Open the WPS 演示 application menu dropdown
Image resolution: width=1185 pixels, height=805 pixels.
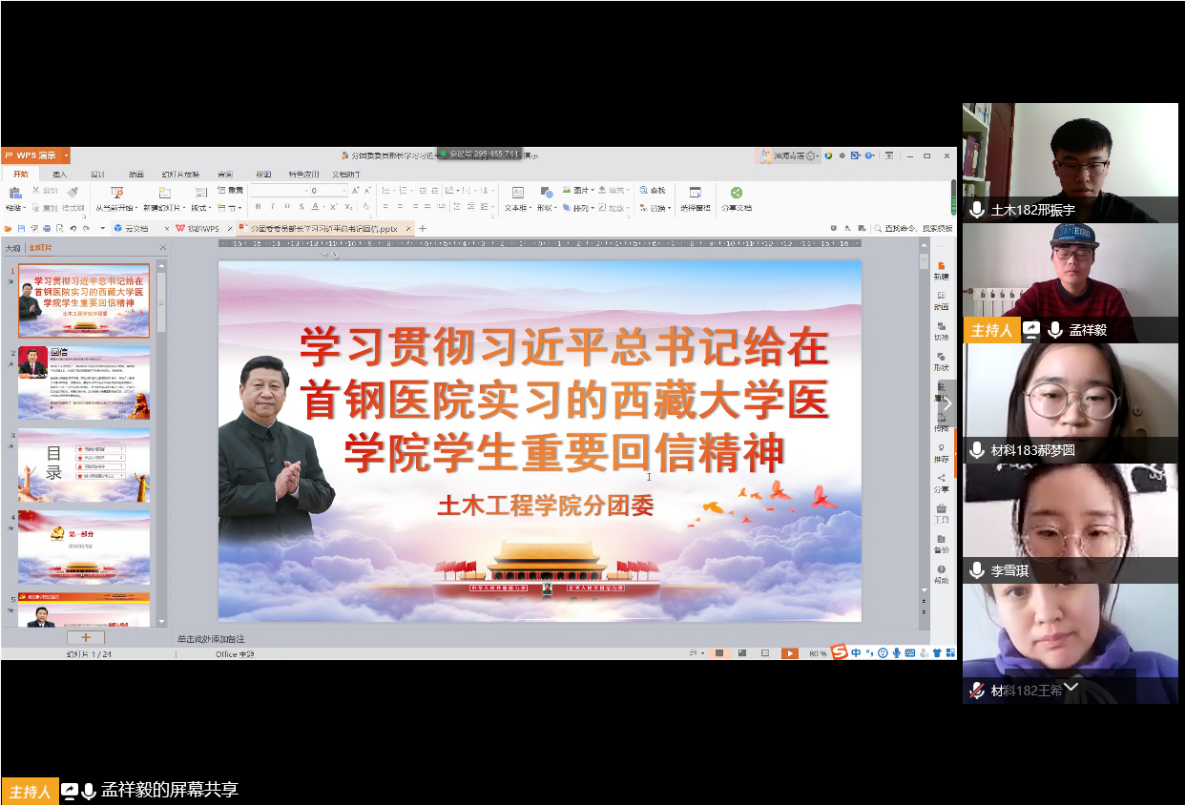tap(66, 155)
